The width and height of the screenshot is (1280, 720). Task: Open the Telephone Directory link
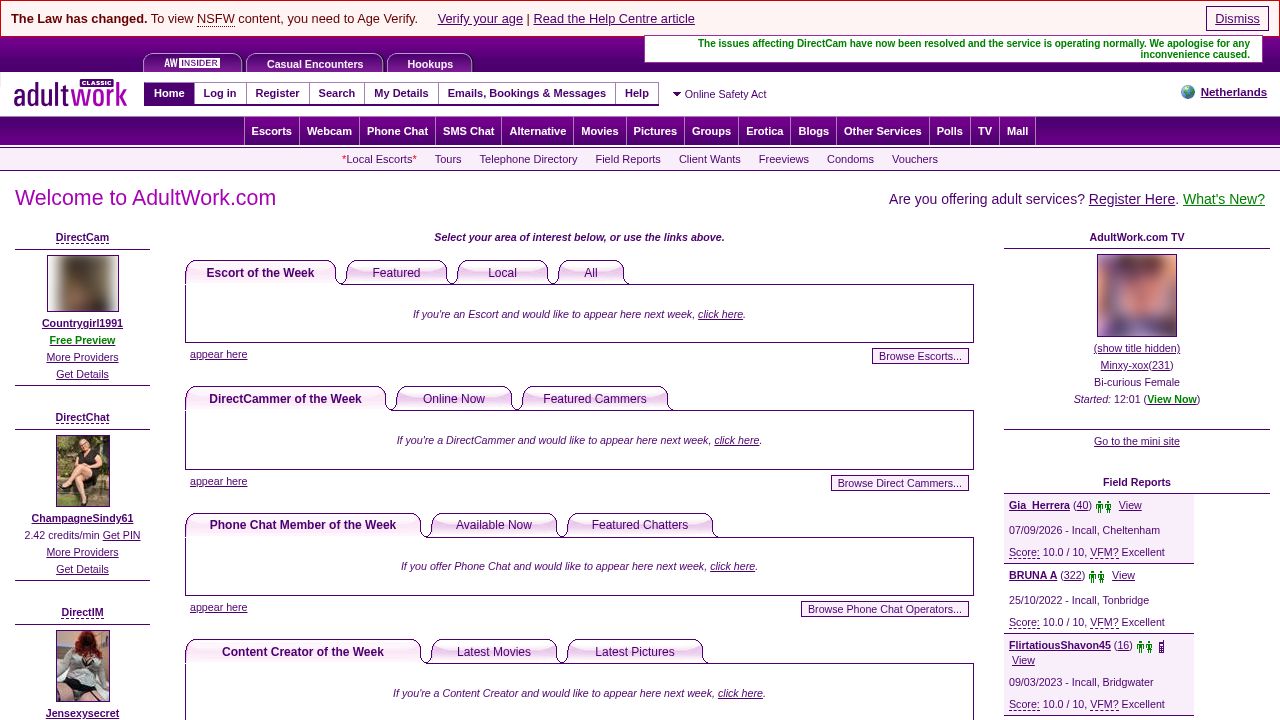pyautogui.click(x=528, y=159)
